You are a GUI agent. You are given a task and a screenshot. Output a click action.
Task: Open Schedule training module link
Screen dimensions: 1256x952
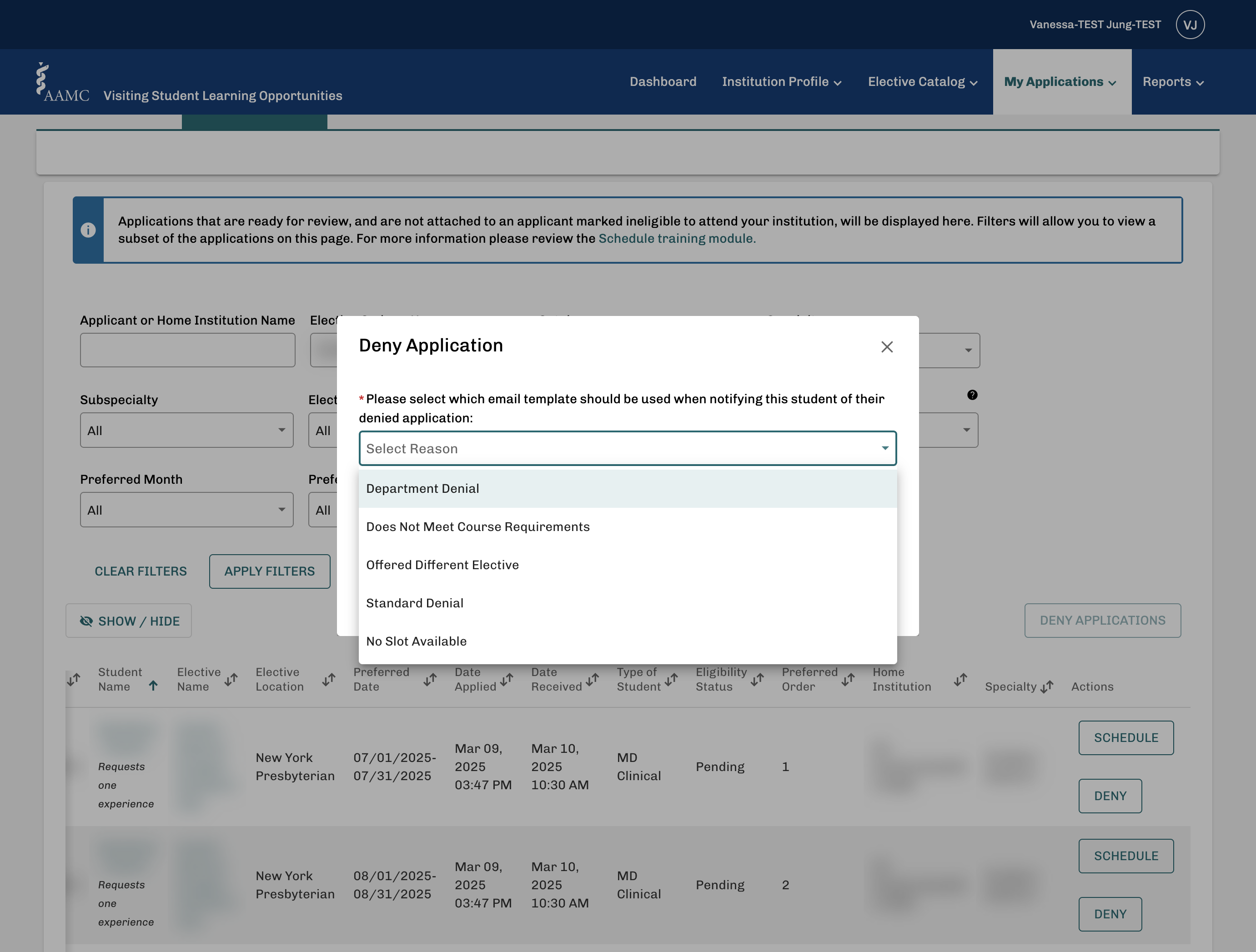(x=677, y=238)
